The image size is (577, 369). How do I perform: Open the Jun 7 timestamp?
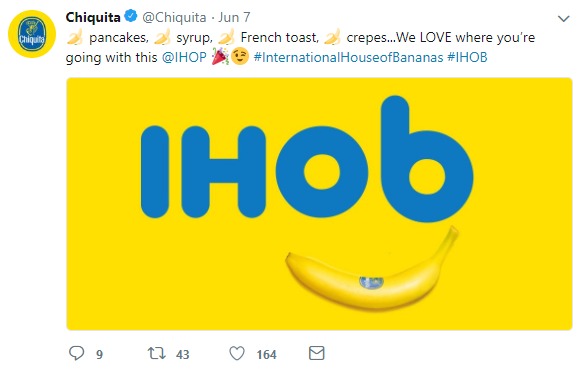pyautogui.click(x=234, y=17)
